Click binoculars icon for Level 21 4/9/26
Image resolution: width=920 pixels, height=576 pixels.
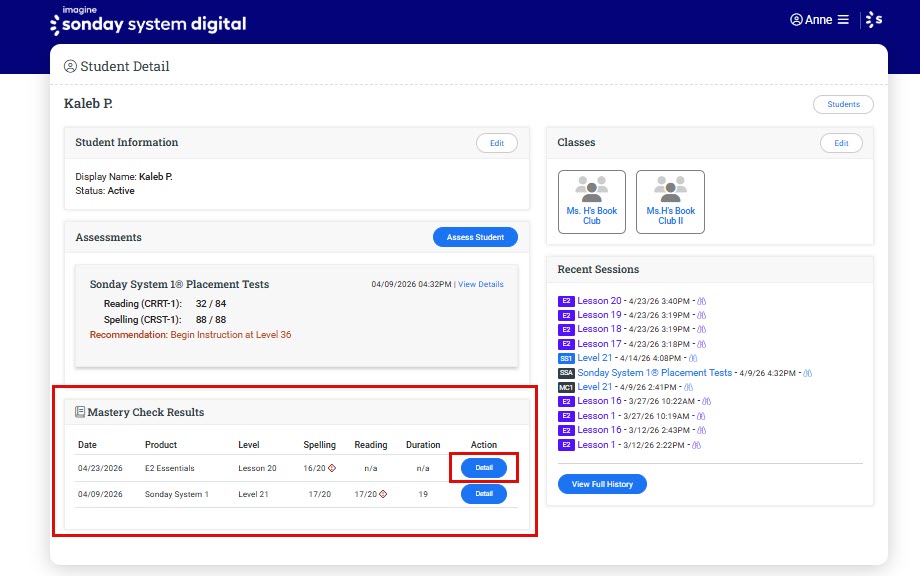[x=688, y=387]
